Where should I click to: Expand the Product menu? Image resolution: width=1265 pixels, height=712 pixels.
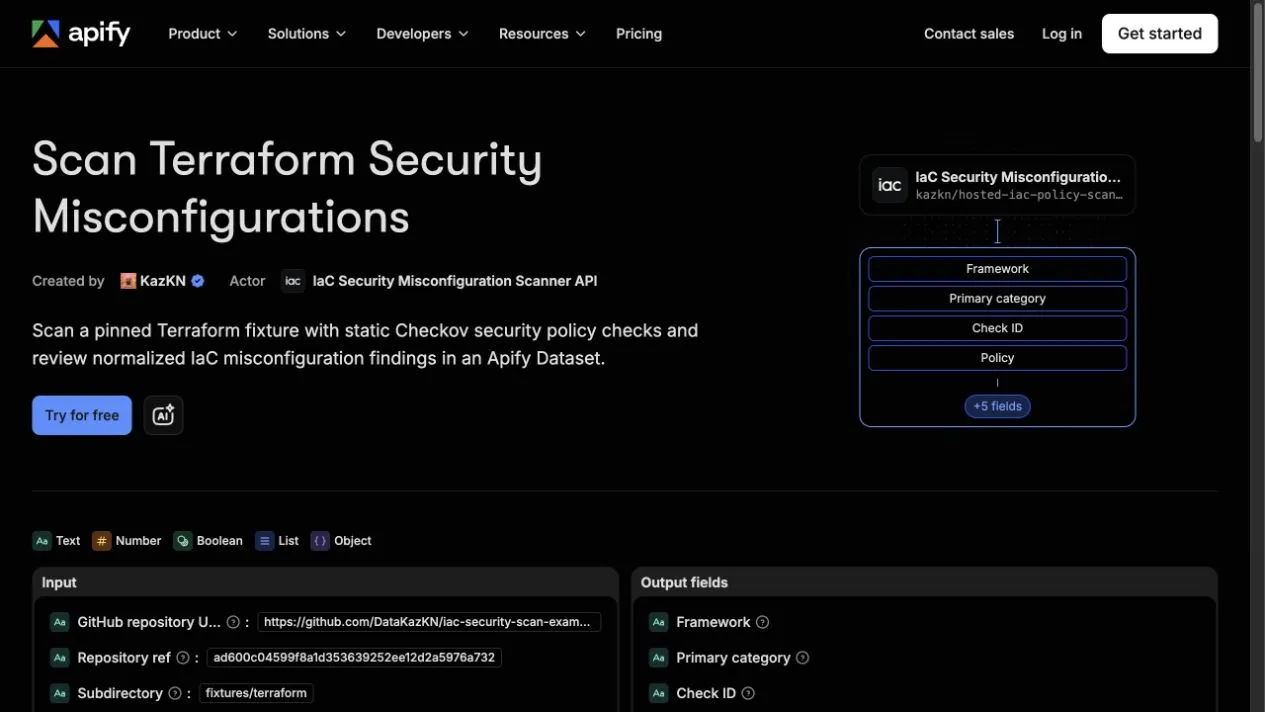coord(203,33)
